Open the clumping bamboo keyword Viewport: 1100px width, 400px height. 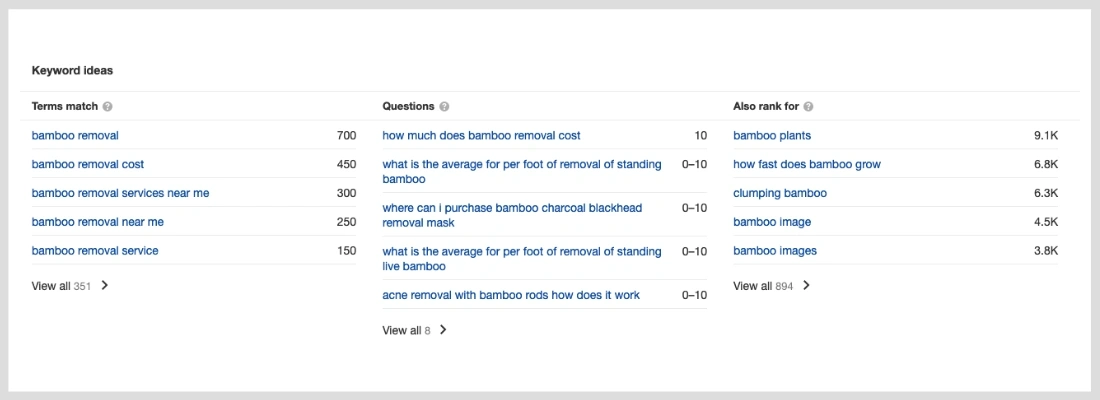[780, 193]
